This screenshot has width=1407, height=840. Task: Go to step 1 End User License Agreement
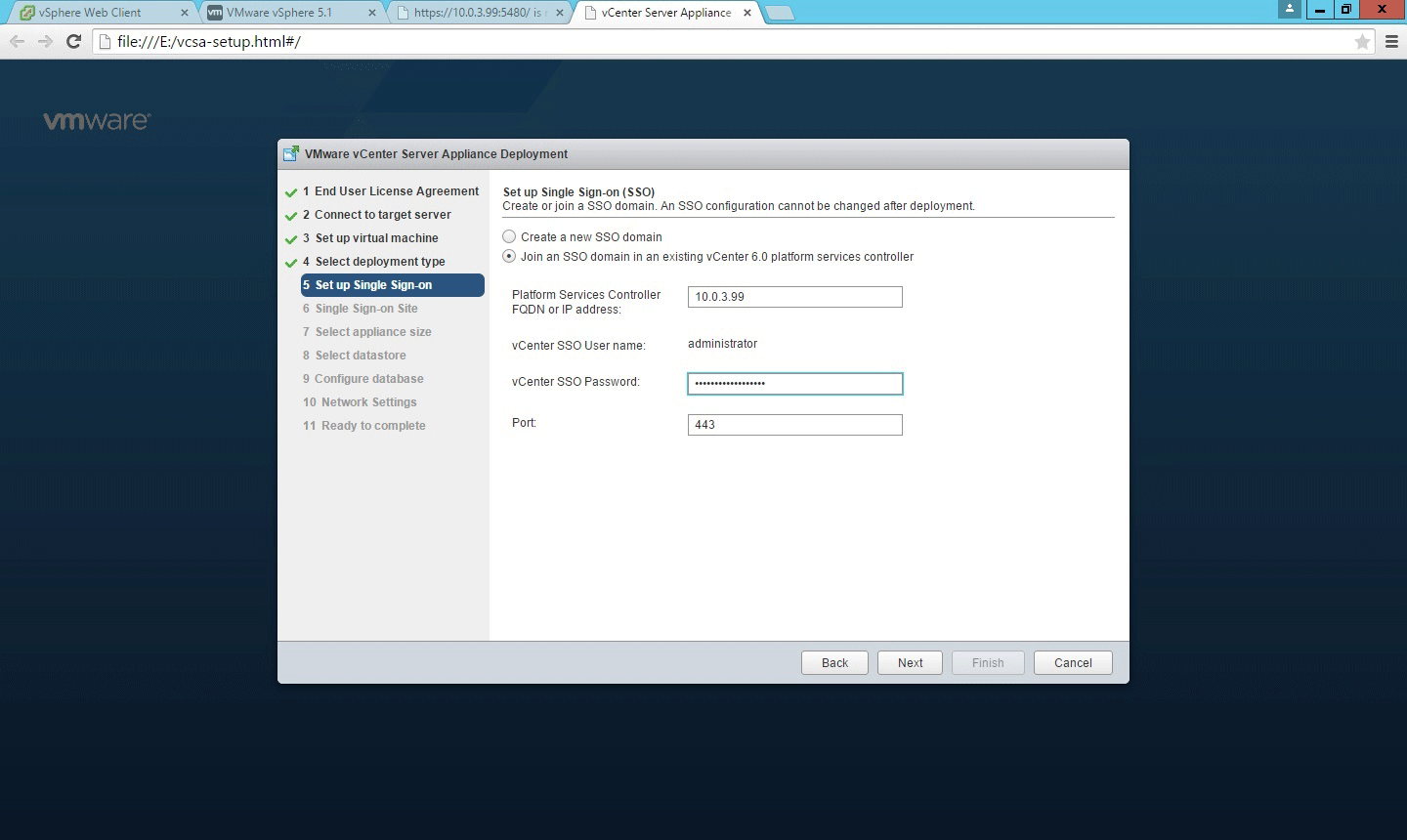391,191
